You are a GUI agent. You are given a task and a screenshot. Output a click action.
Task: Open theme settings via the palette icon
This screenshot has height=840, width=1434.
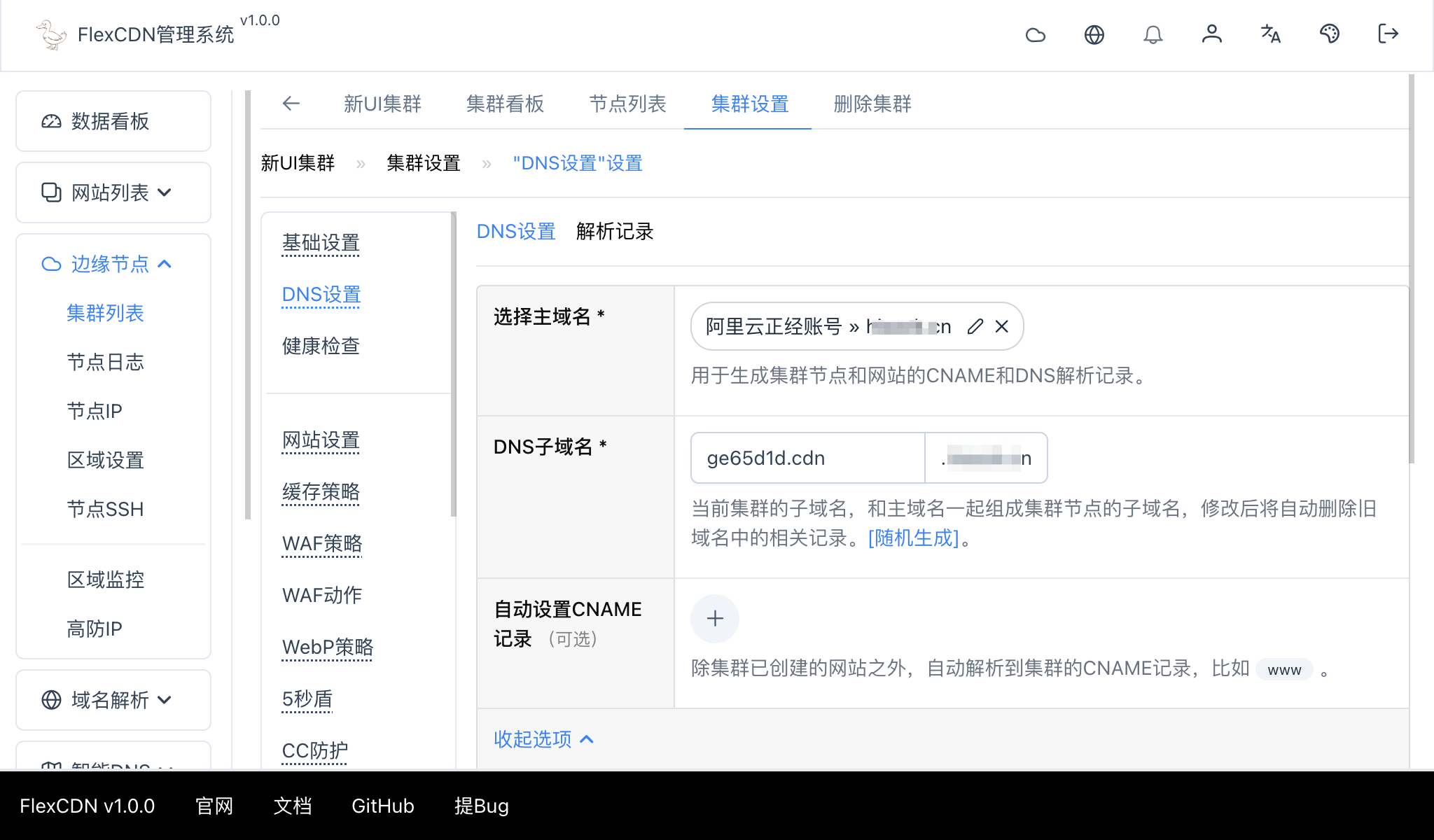tap(1330, 34)
